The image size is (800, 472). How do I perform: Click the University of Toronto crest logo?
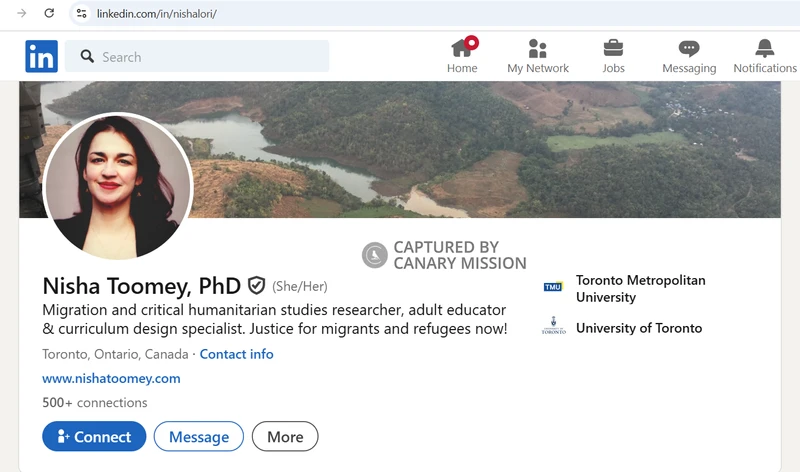pos(554,326)
